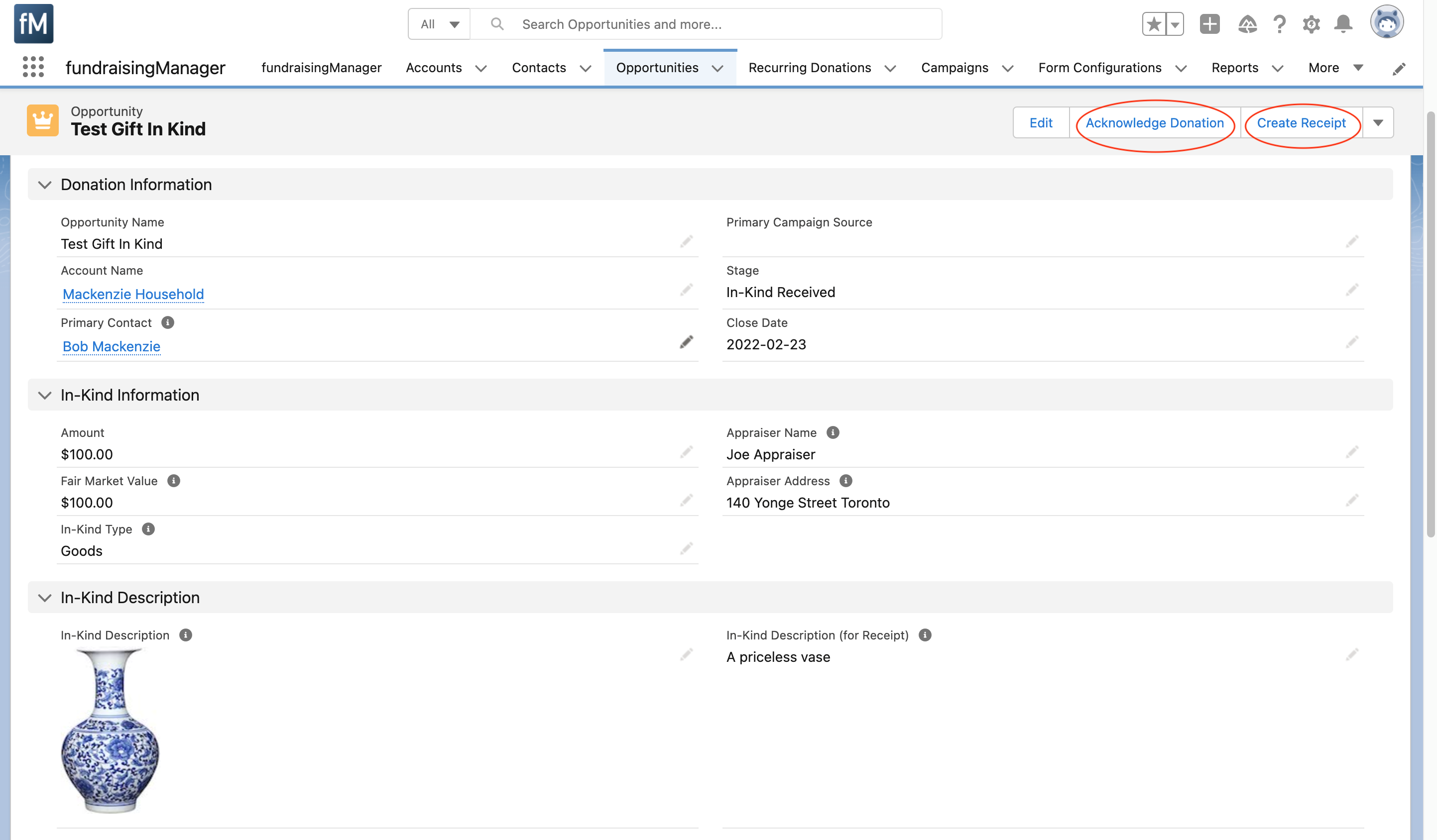
Task: Collapse the Donation Information section
Action: 44,185
